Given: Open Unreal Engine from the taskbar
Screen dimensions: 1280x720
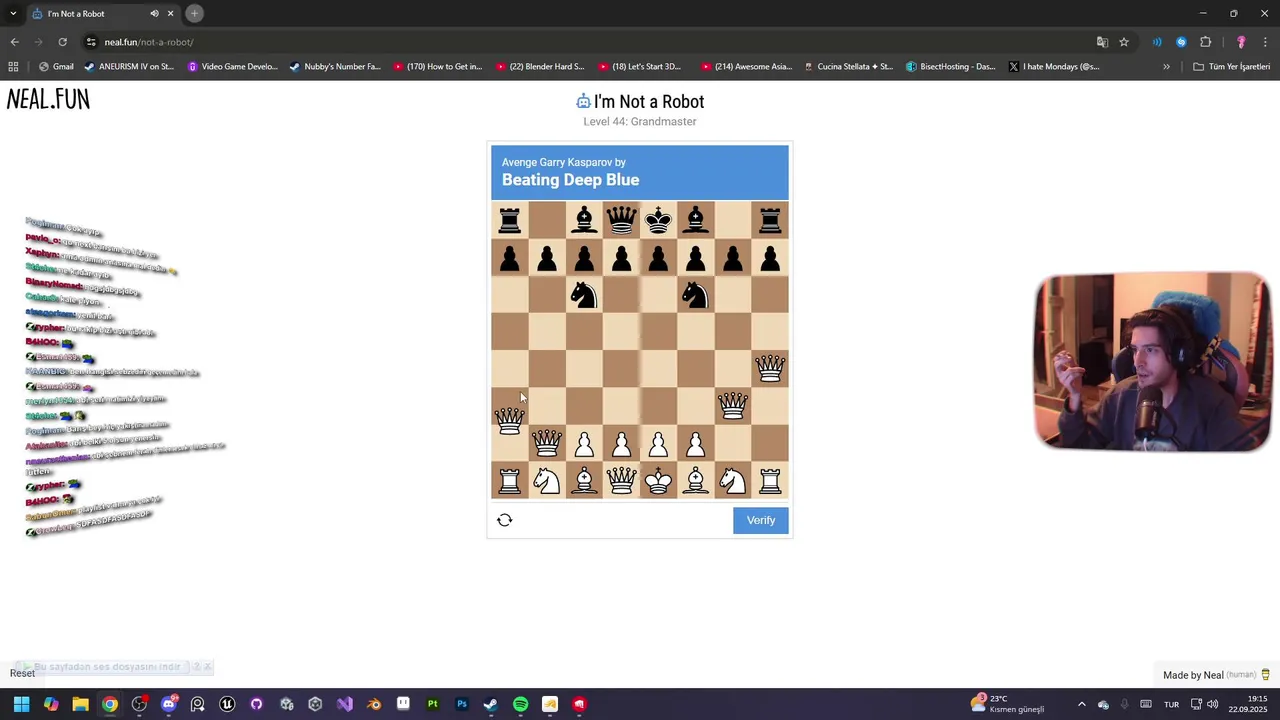Looking at the screenshot, I should [227, 704].
